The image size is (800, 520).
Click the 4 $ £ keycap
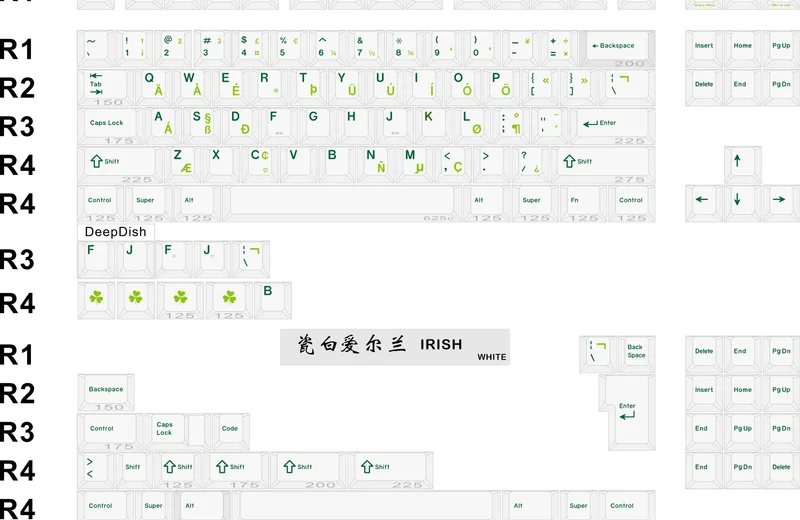point(251,48)
